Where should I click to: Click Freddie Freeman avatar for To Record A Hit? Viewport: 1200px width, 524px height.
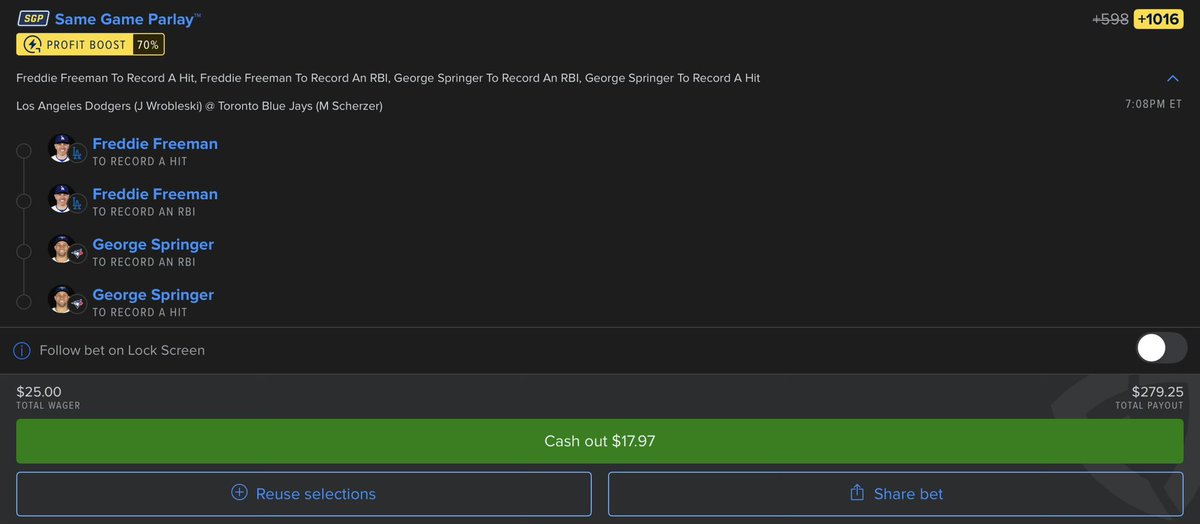click(62, 149)
